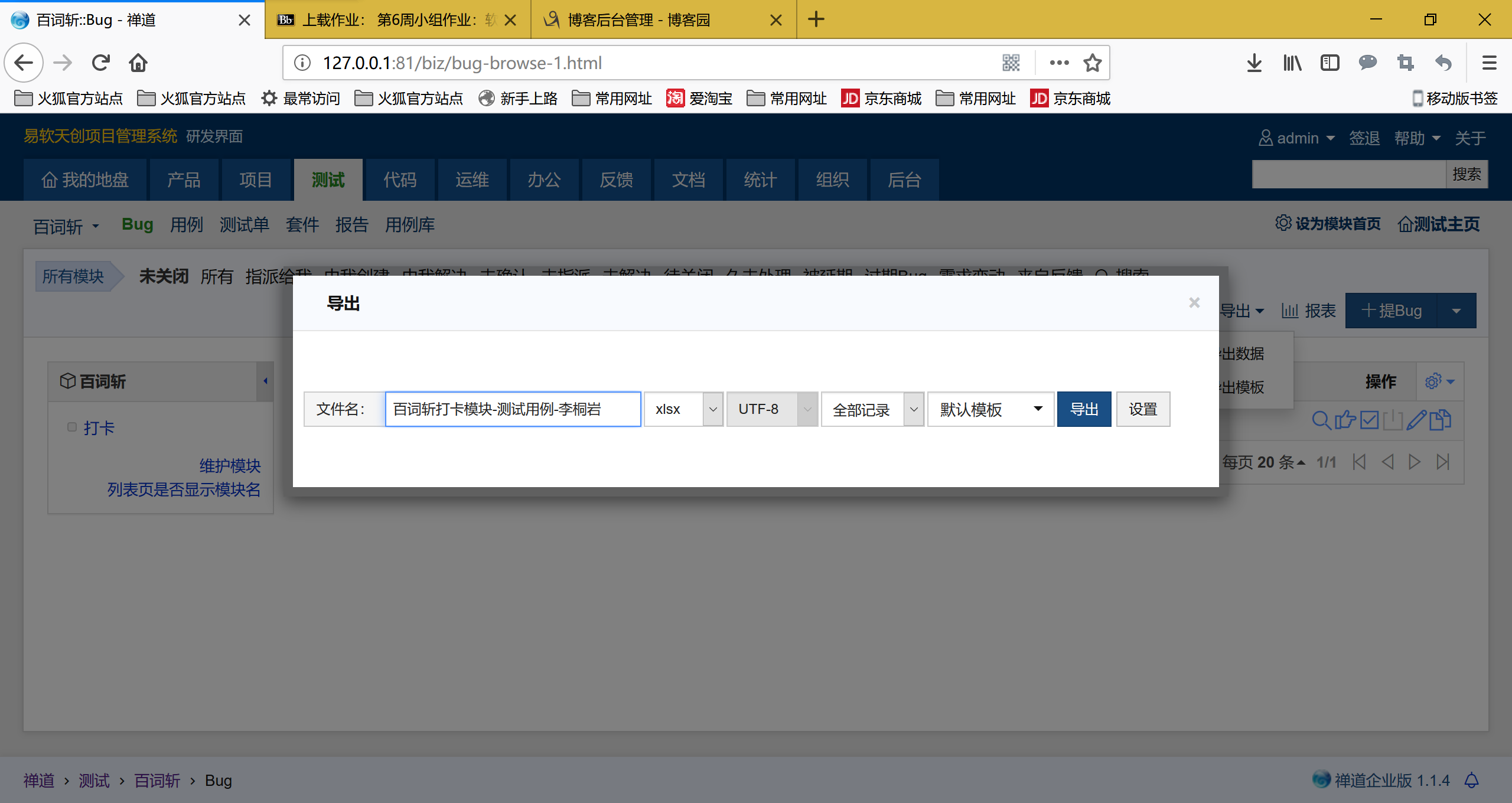Click the blue 导出 export button
The height and width of the screenshot is (803, 1512).
tap(1084, 409)
